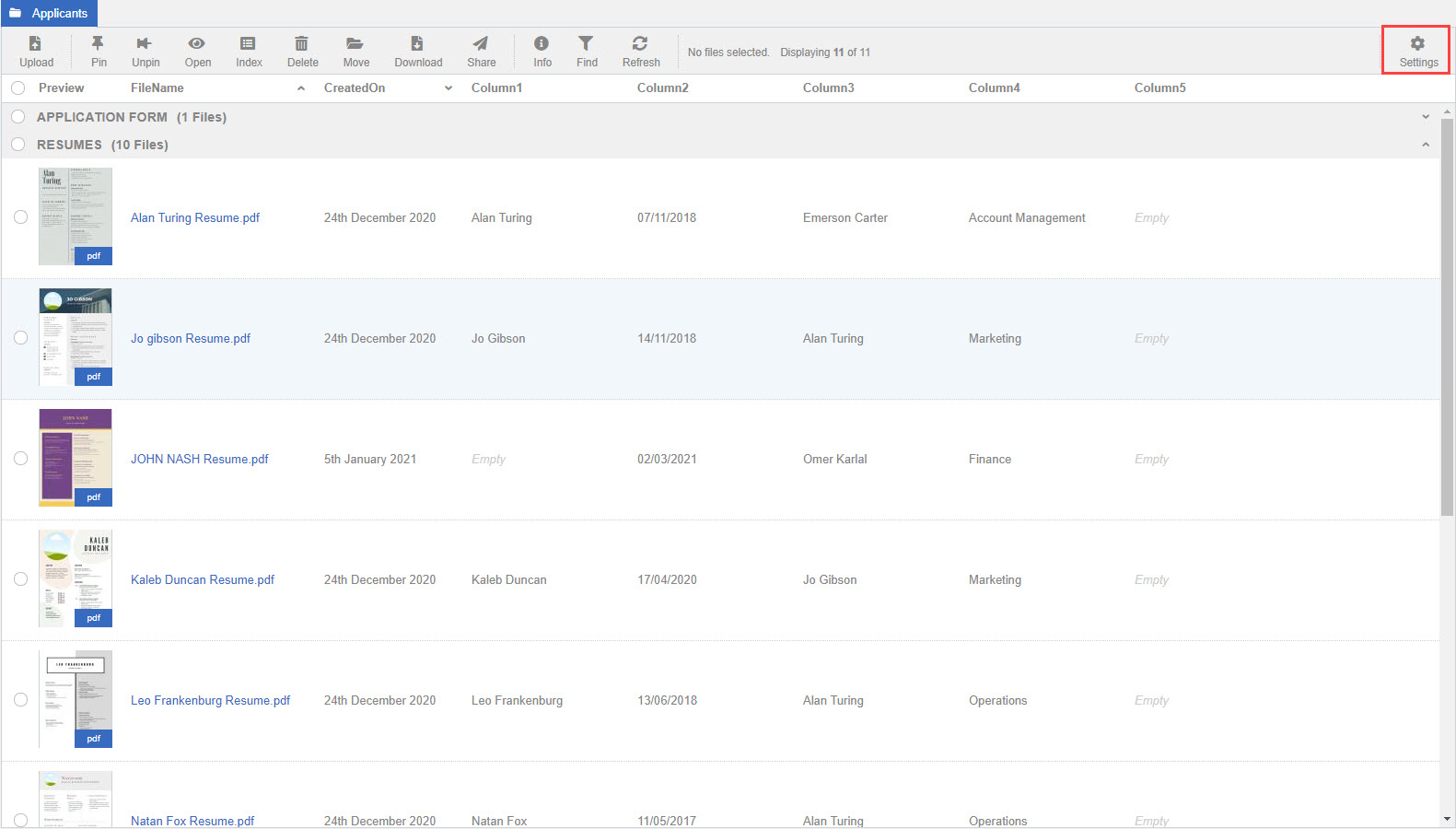Click the CreatedOn column header
Viewport: 1456px width, 829px height.
pos(355,88)
